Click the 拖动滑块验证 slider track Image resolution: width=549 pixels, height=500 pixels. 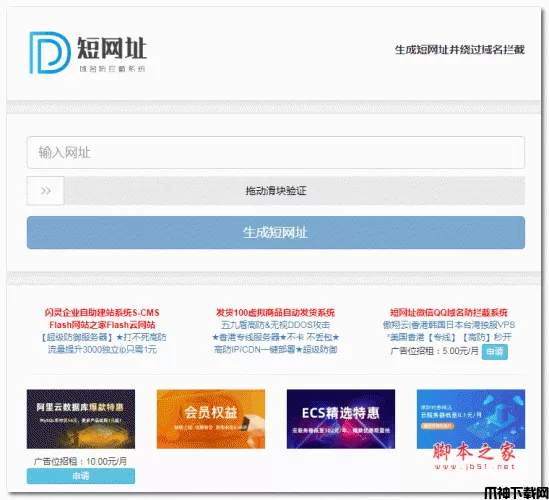[x=276, y=190]
